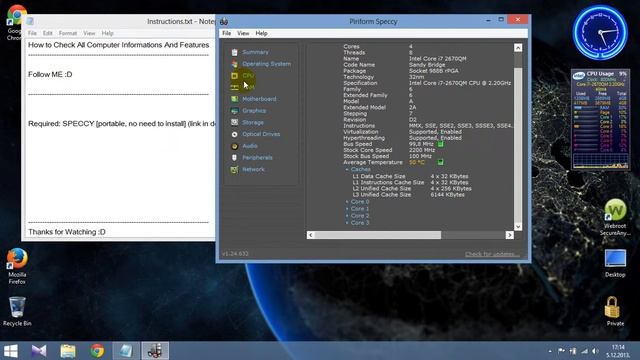Select the Recycle Bin desktop icon

pos(17,311)
